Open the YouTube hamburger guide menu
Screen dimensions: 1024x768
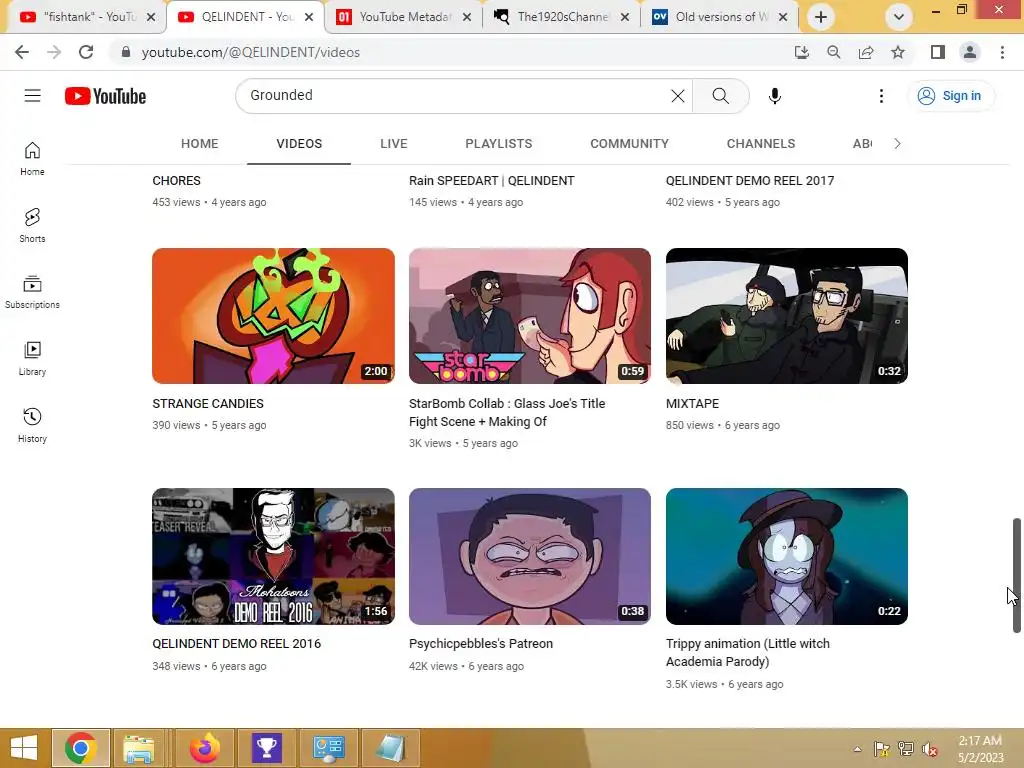coord(33,96)
